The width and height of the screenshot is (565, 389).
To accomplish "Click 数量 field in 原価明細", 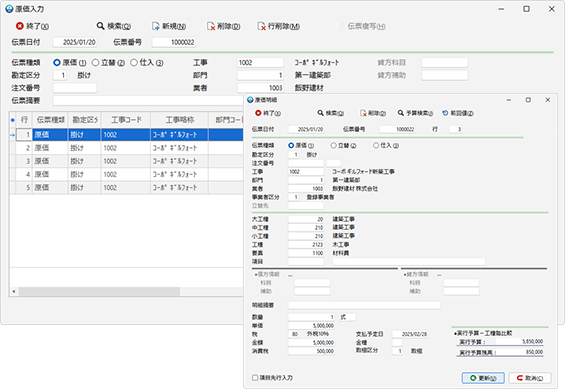I will coord(311,317).
